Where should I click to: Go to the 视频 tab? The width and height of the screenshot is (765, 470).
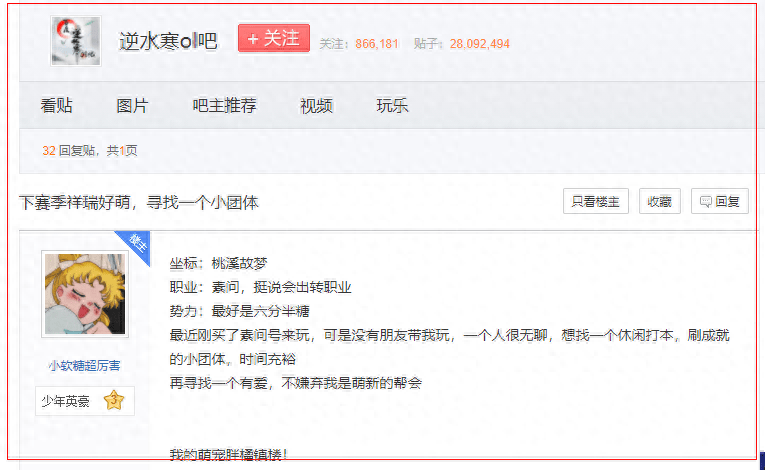tap(316, 106)
